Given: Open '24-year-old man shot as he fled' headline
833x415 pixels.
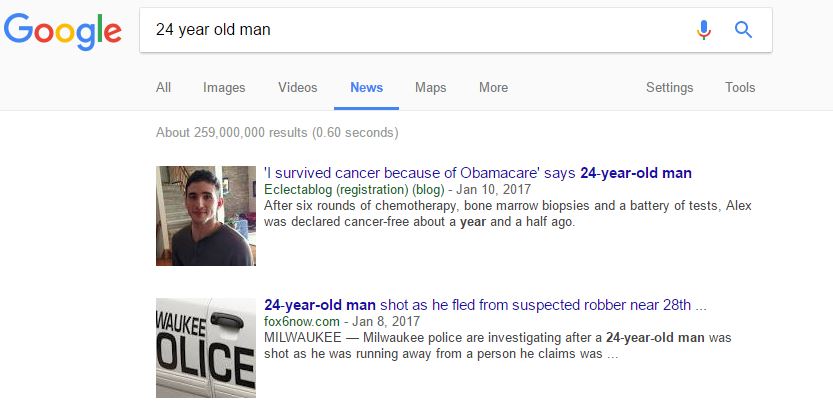Looking at the screenshot, I should pos(485,305).
